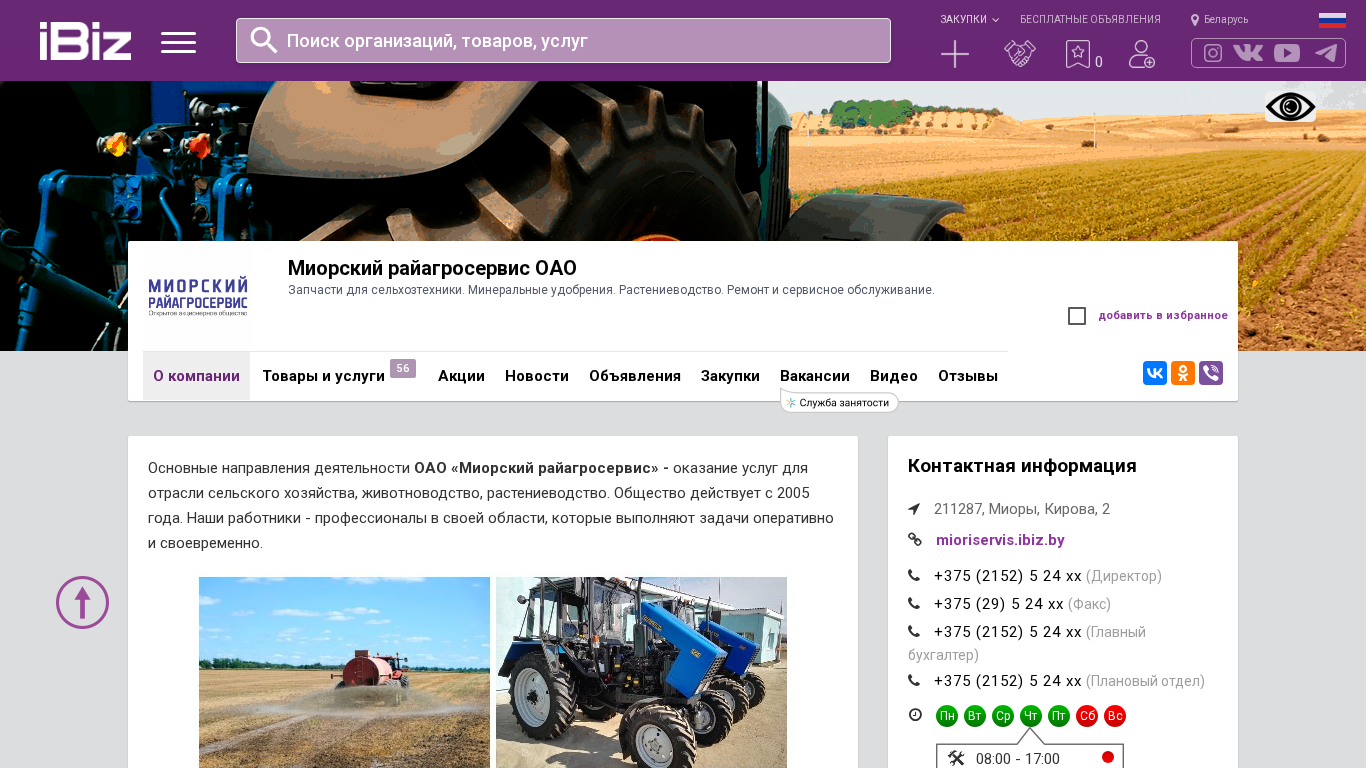
Task: Select Tuesday (Вт) schedule day
Action: pos(975,716)
